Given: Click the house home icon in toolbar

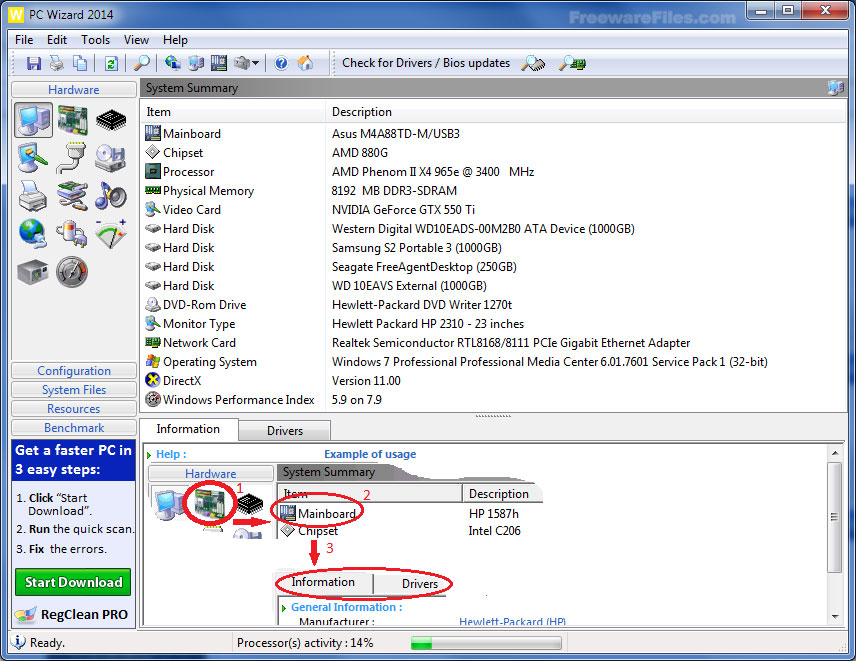Looking at the screenshot, I should [x=305, y=63].
